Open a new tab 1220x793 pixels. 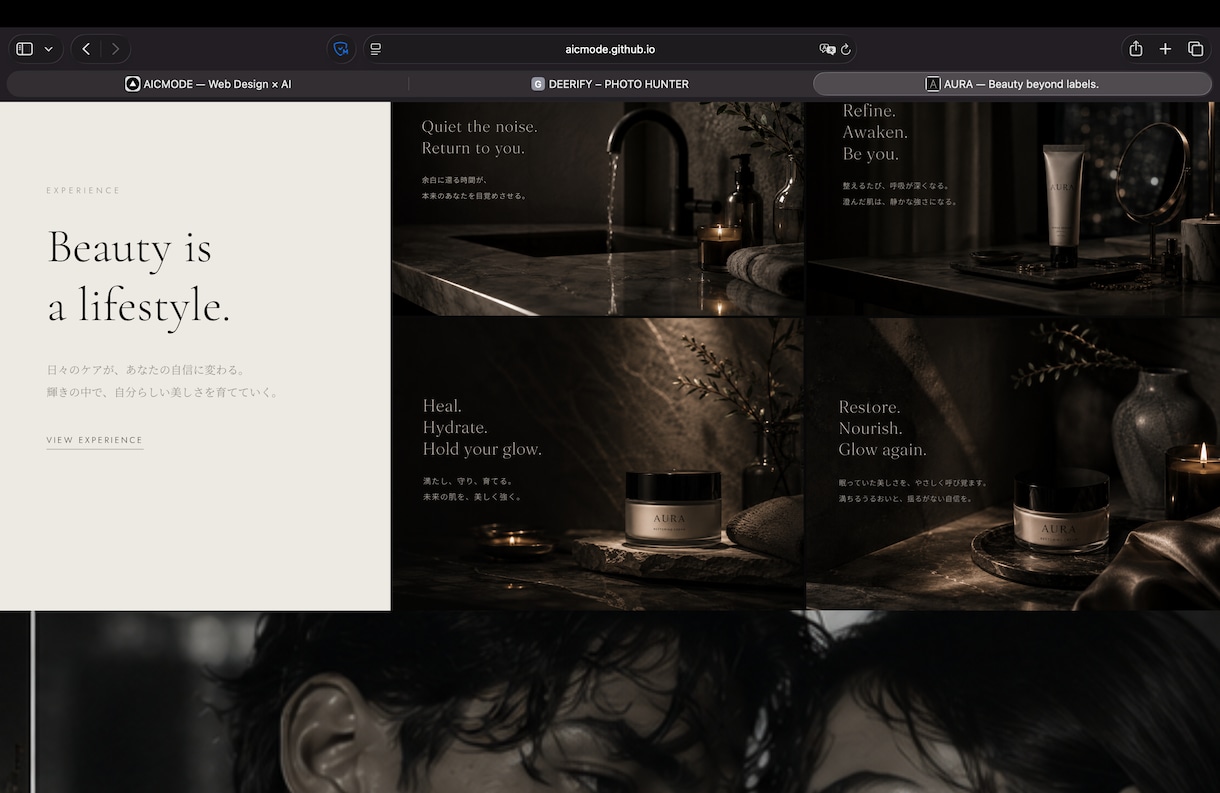(x=1165, y=49)
